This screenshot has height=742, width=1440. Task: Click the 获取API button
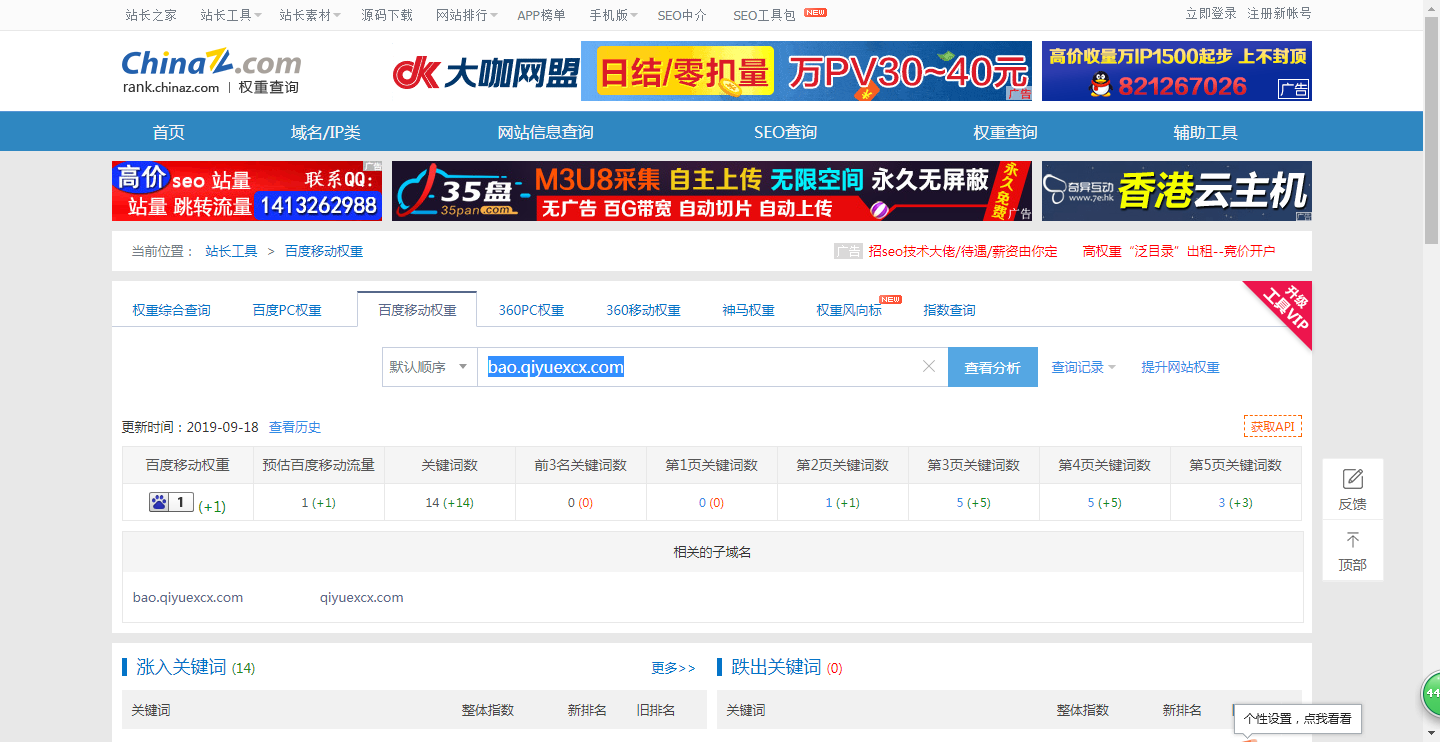coord(1272,426)
